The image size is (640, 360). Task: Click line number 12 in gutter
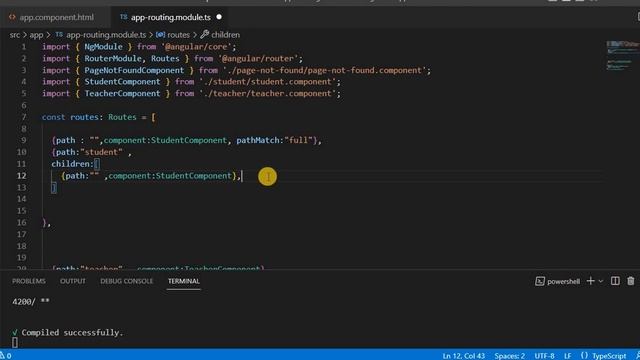pyautogui.click(x=22, y=176)
